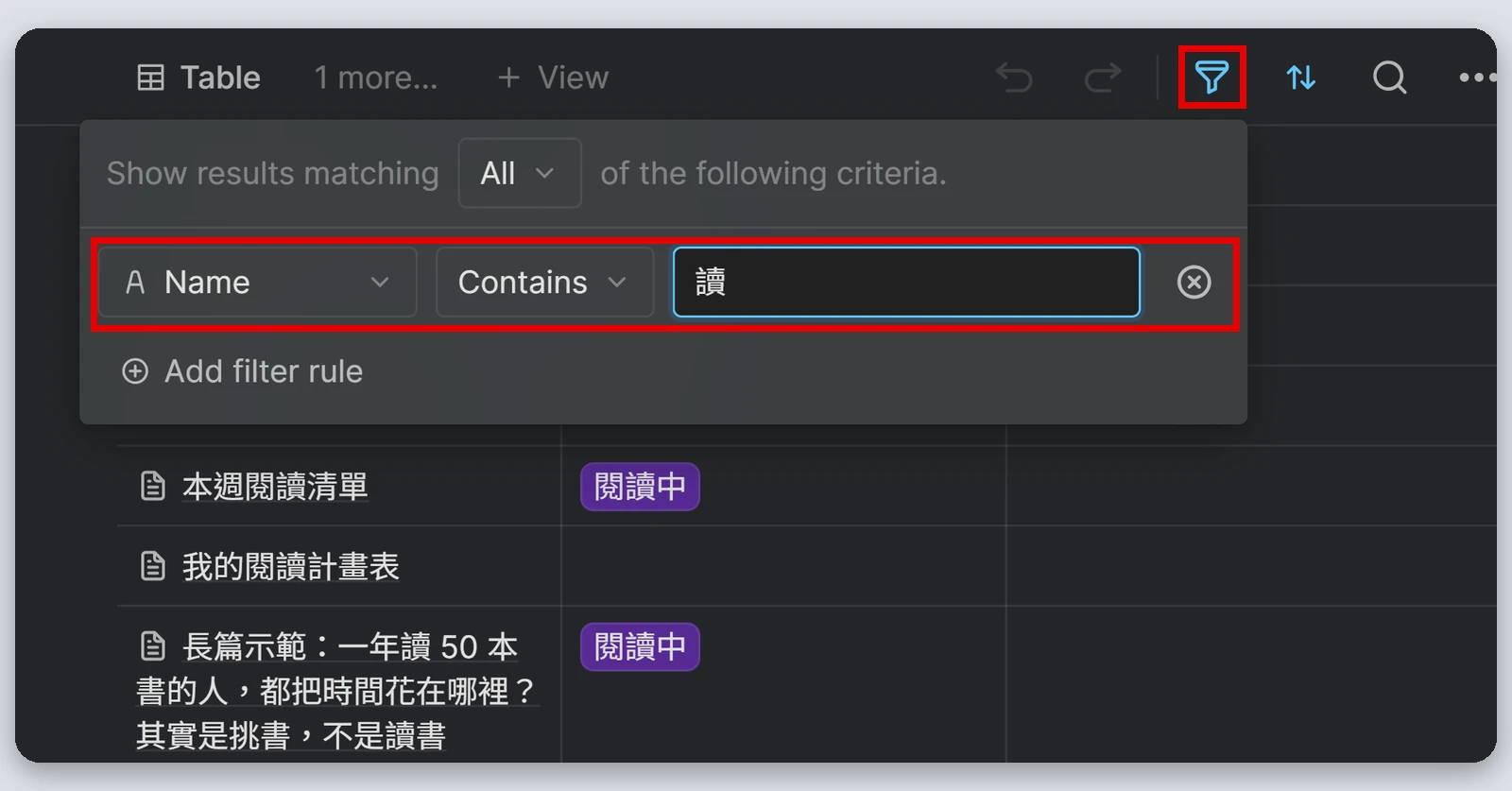This screenshot has height=791, width=1512.
Task: Click the 閱讀中 tag in 本週閱讀清單 row
Action: tap(640, 487)
